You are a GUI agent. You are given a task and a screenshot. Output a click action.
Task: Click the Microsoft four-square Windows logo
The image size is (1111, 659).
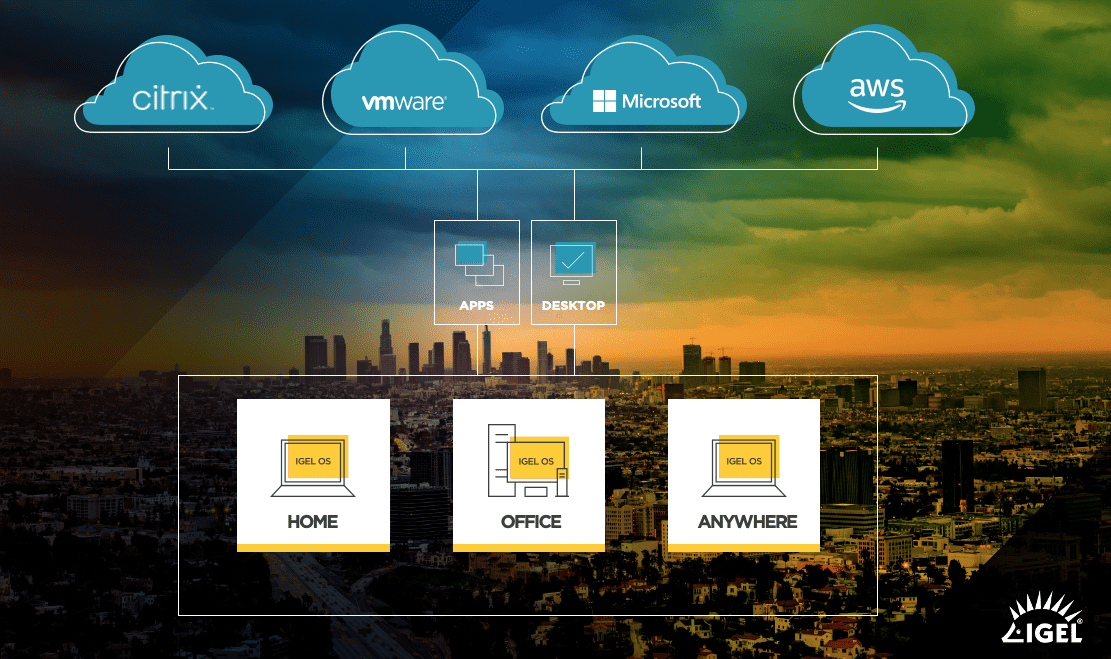(604, 101)
